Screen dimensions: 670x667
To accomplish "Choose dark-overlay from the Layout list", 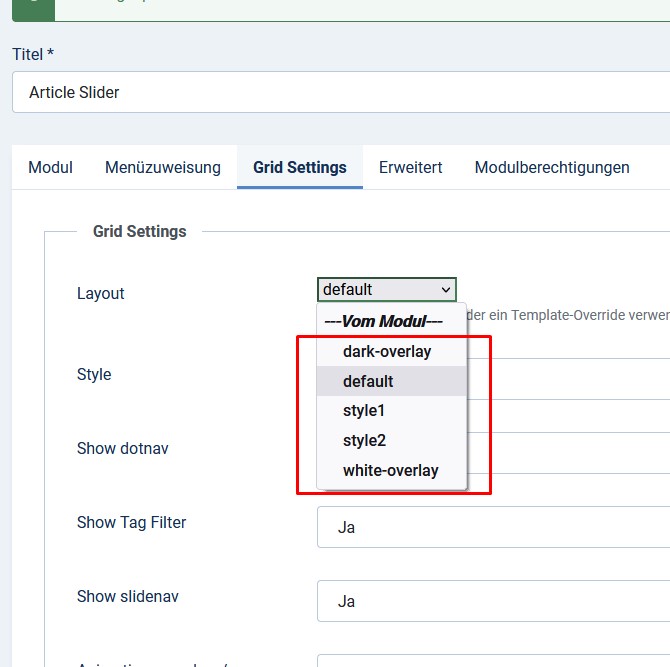I will tap(391, 351).
